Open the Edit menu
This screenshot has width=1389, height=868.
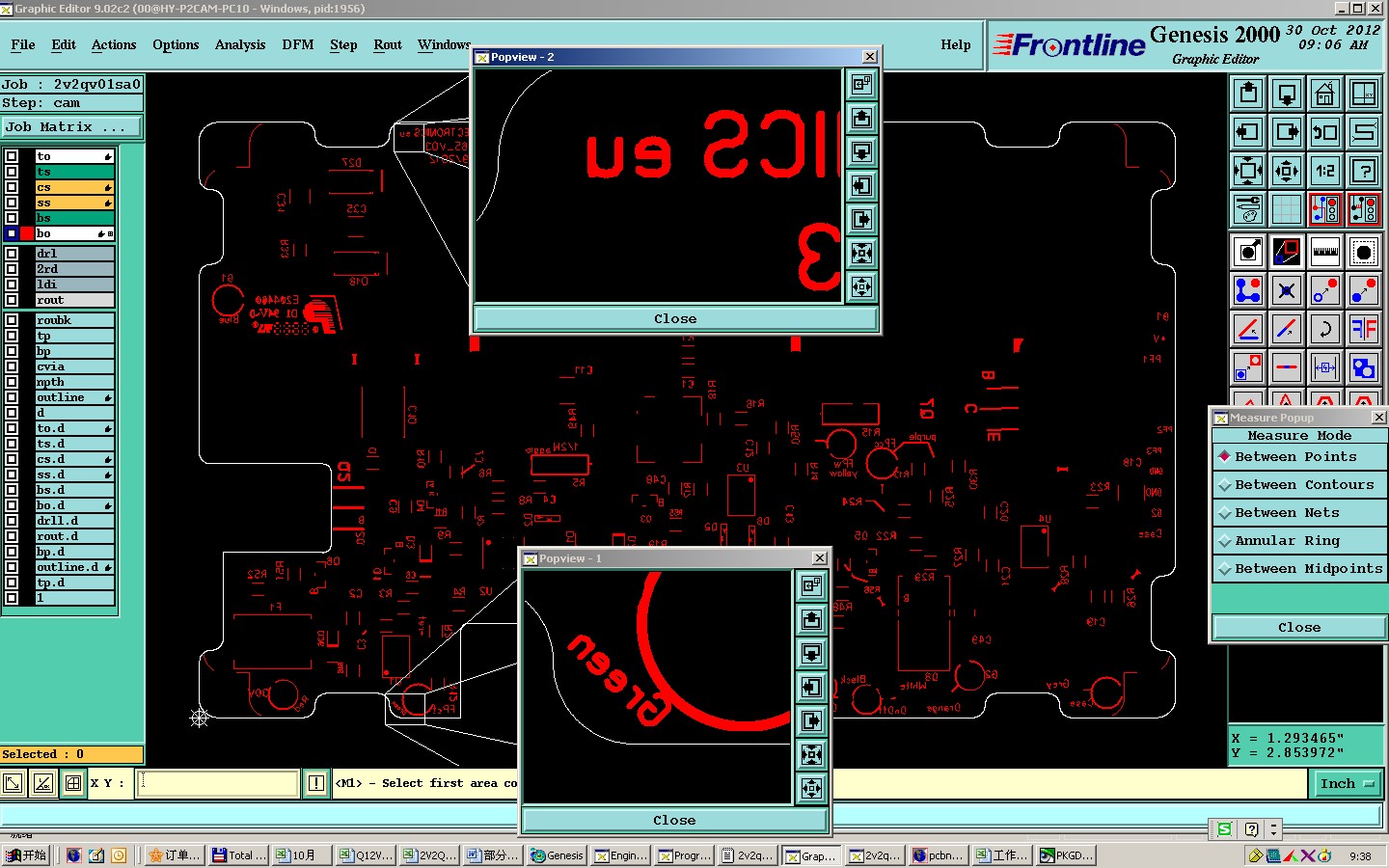click(64, 44)
